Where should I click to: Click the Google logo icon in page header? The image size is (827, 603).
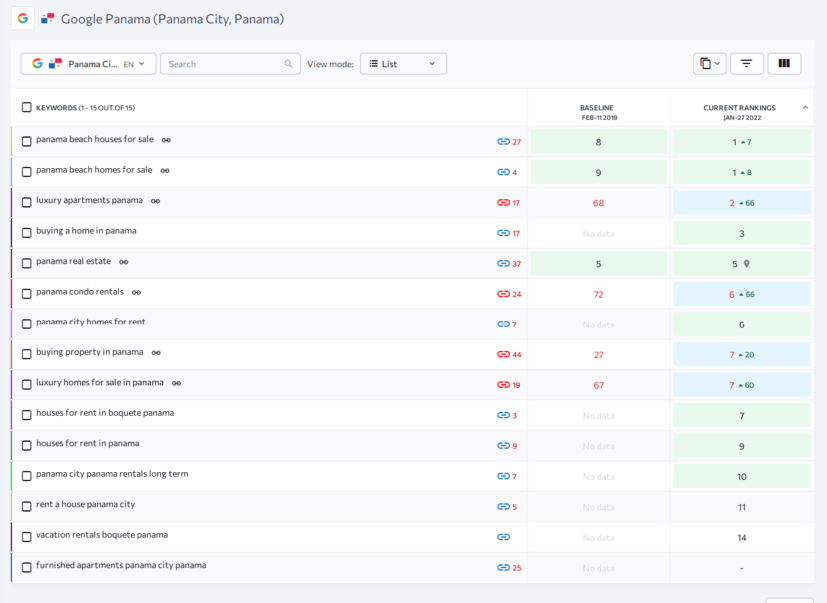pos(23,18)
